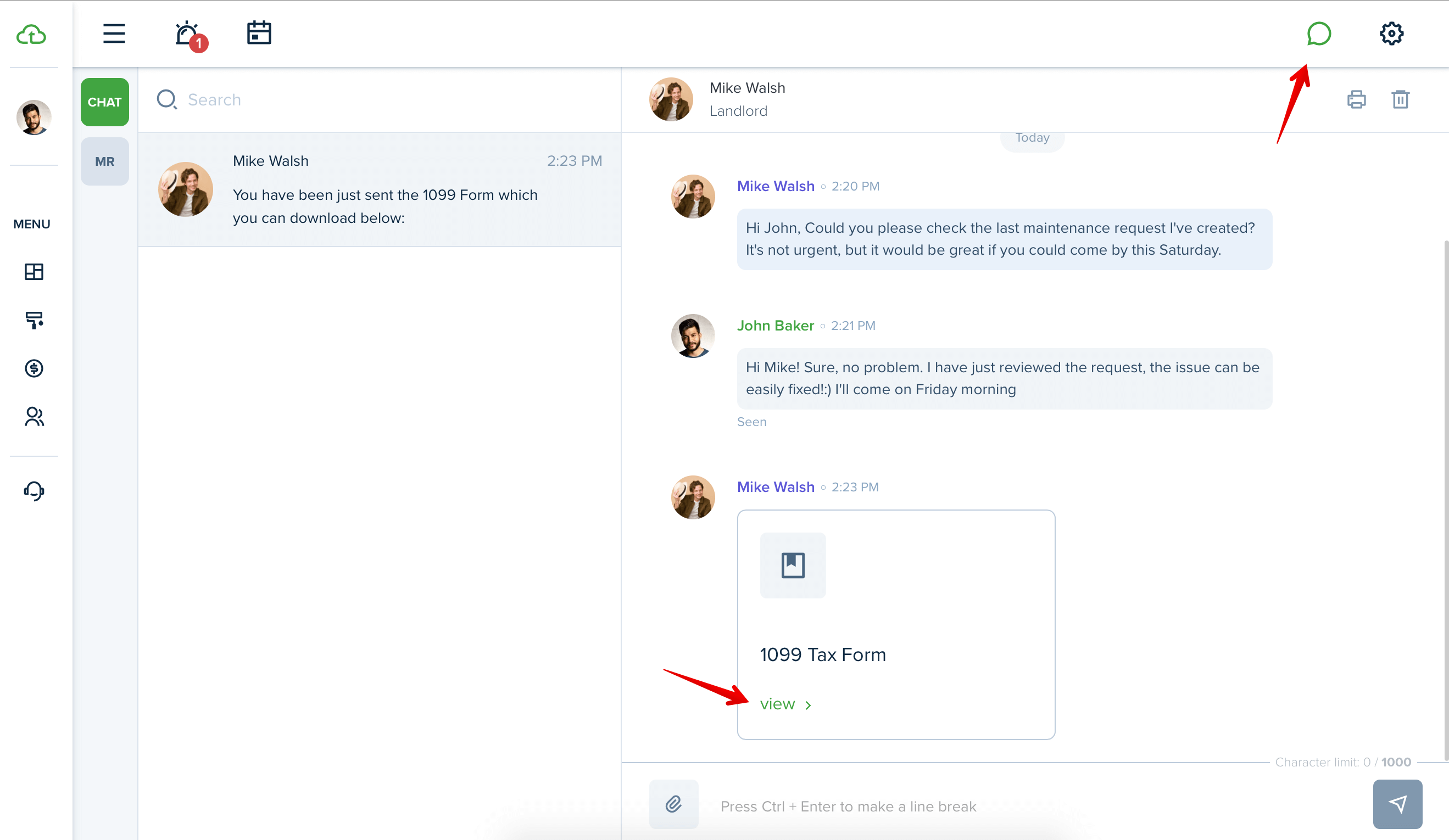Click the user profile avatar in sidebar
Screen dimensions: 1449x840
tap(34, 117)
